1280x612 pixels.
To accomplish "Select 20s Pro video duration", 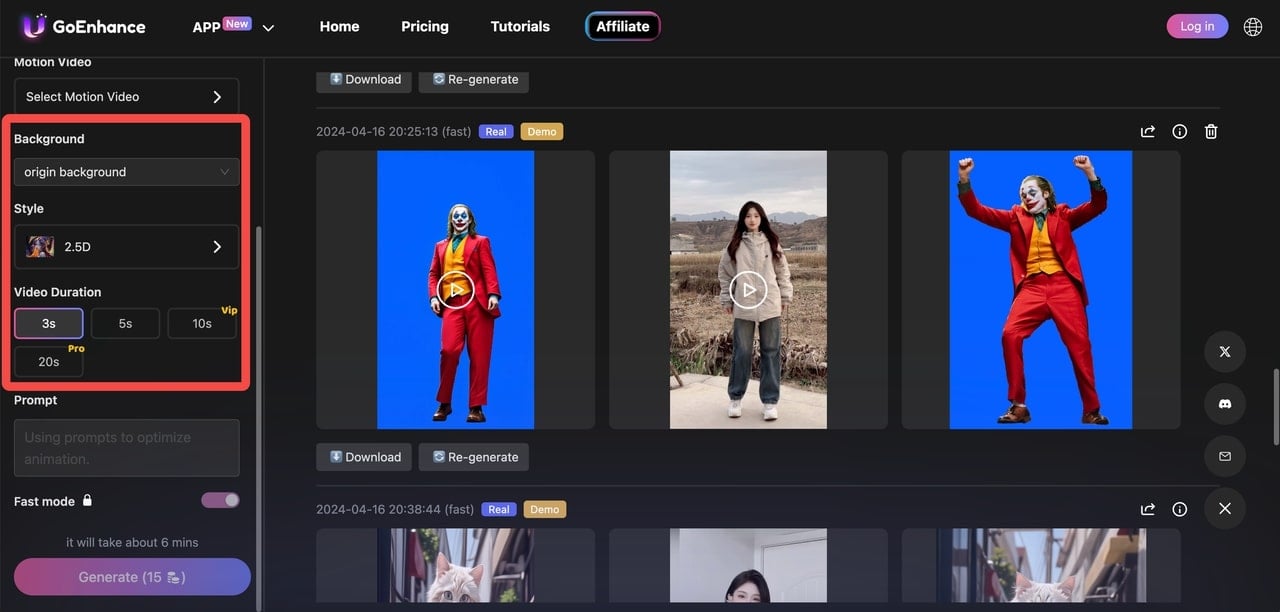I will 49,361.
